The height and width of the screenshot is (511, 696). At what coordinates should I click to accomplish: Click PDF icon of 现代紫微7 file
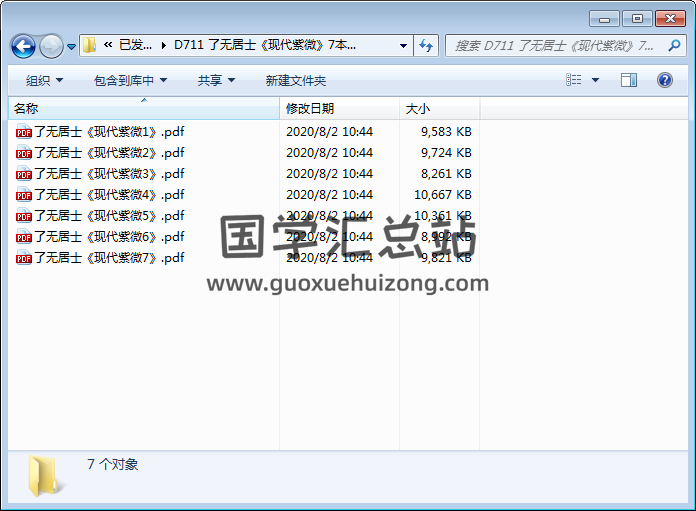24,258
